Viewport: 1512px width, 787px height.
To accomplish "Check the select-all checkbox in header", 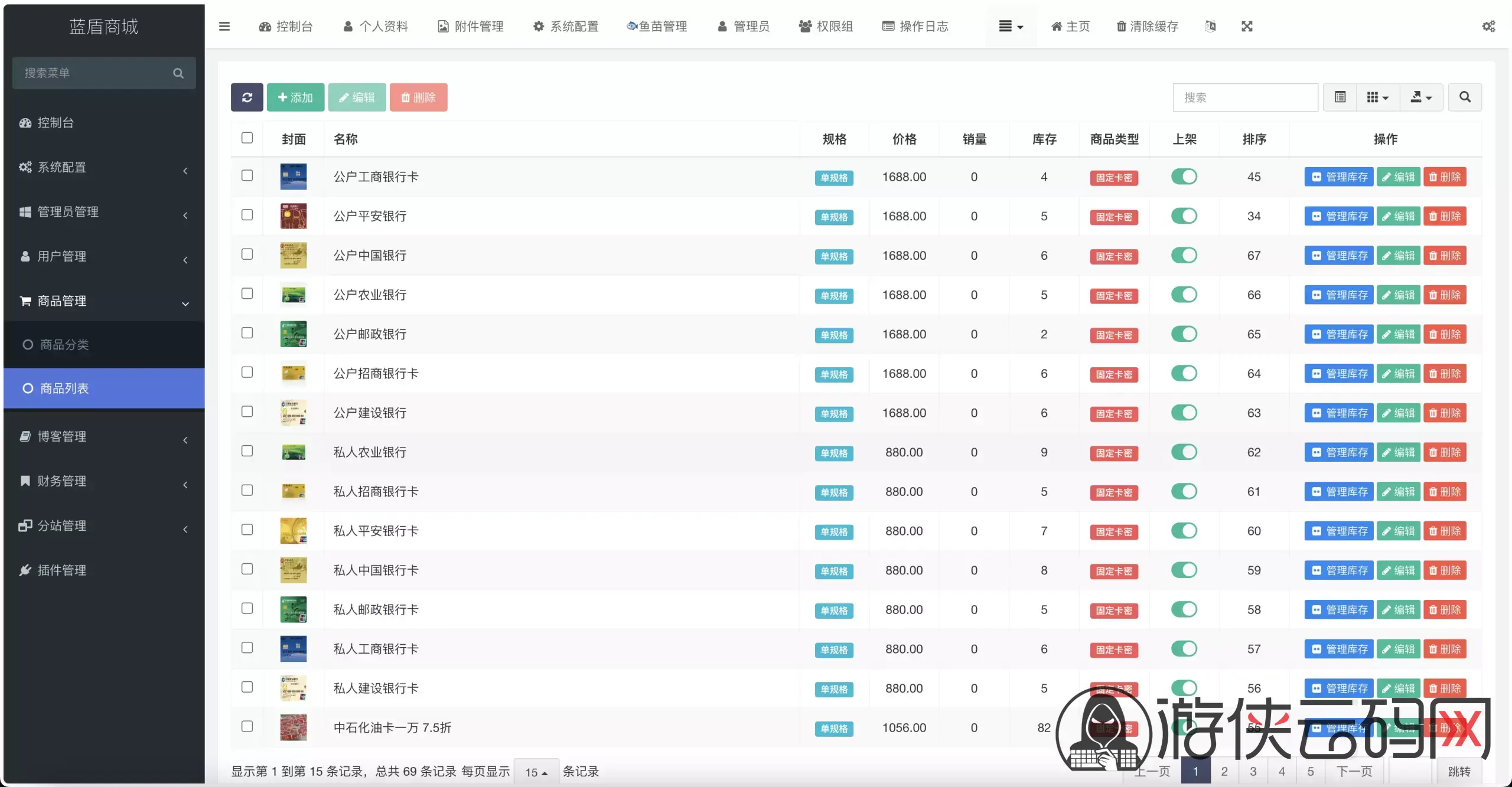I will (247, 138).
